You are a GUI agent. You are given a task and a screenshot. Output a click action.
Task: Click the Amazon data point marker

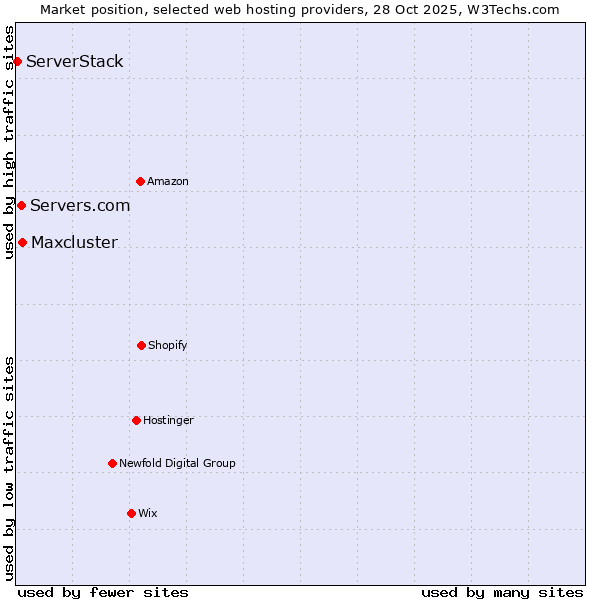140,181
